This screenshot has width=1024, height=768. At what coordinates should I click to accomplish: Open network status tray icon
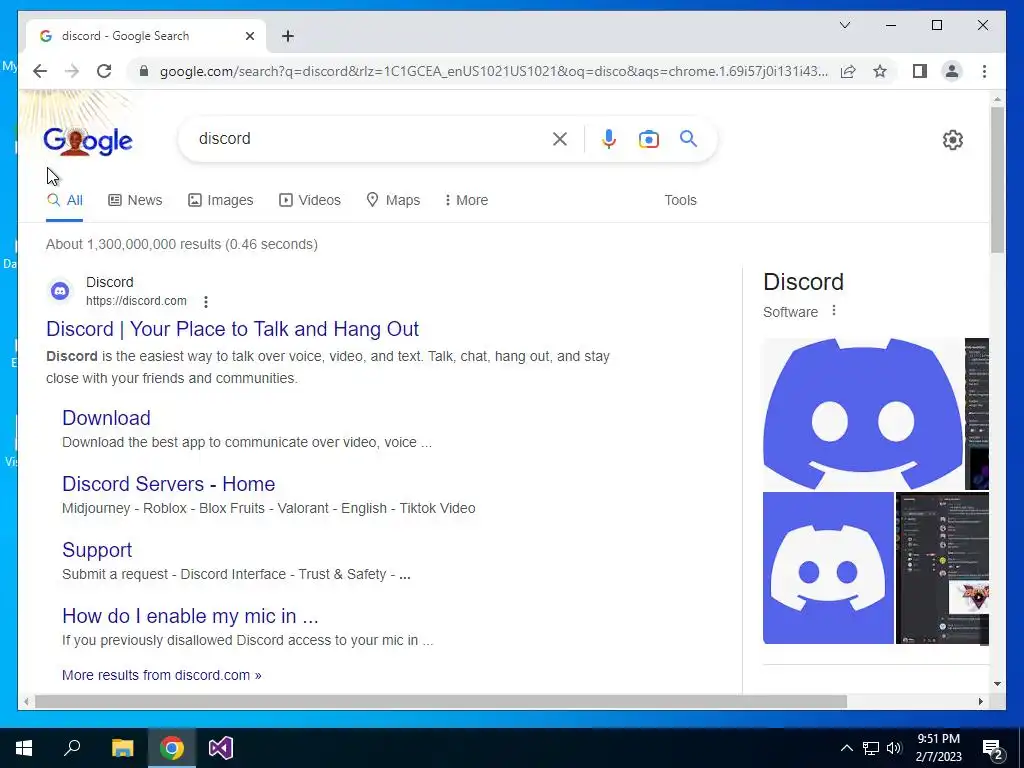coord(871,748)
